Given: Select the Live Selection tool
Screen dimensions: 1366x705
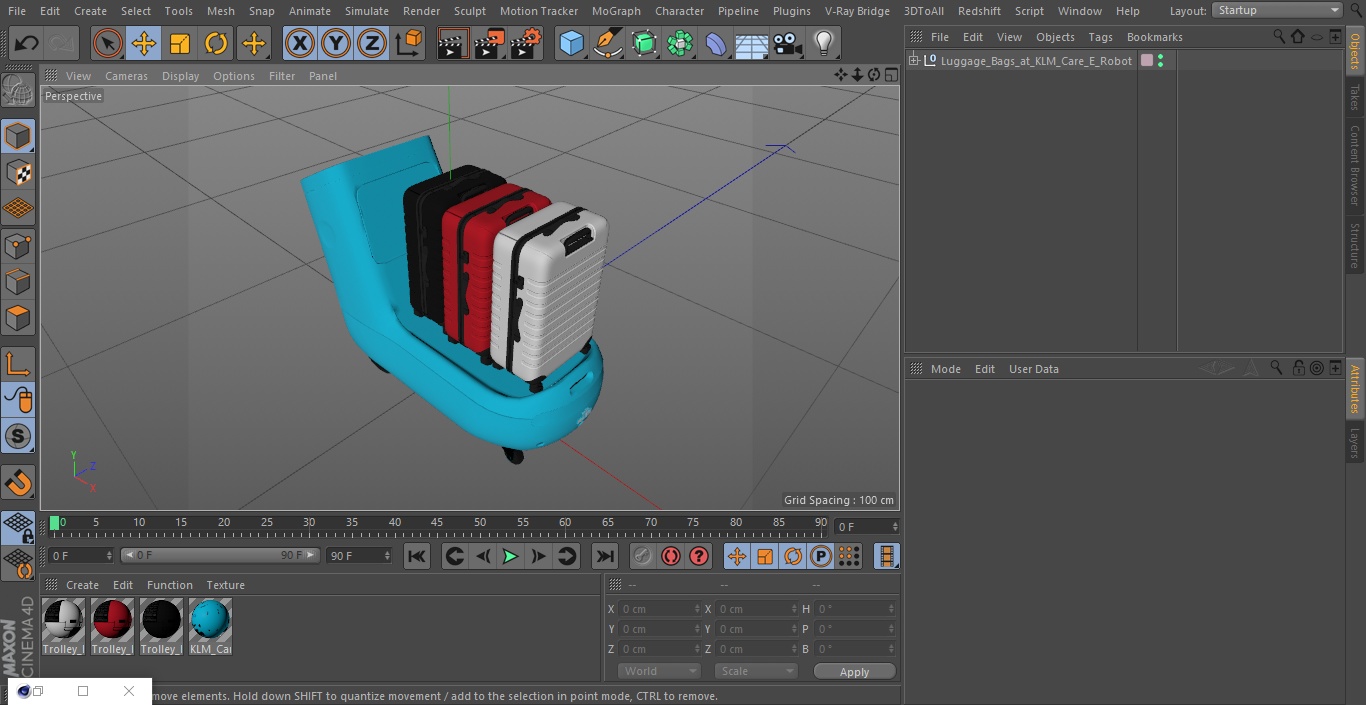Looking at the screenshot, I should pyautogui.click(x=108, y=43).
